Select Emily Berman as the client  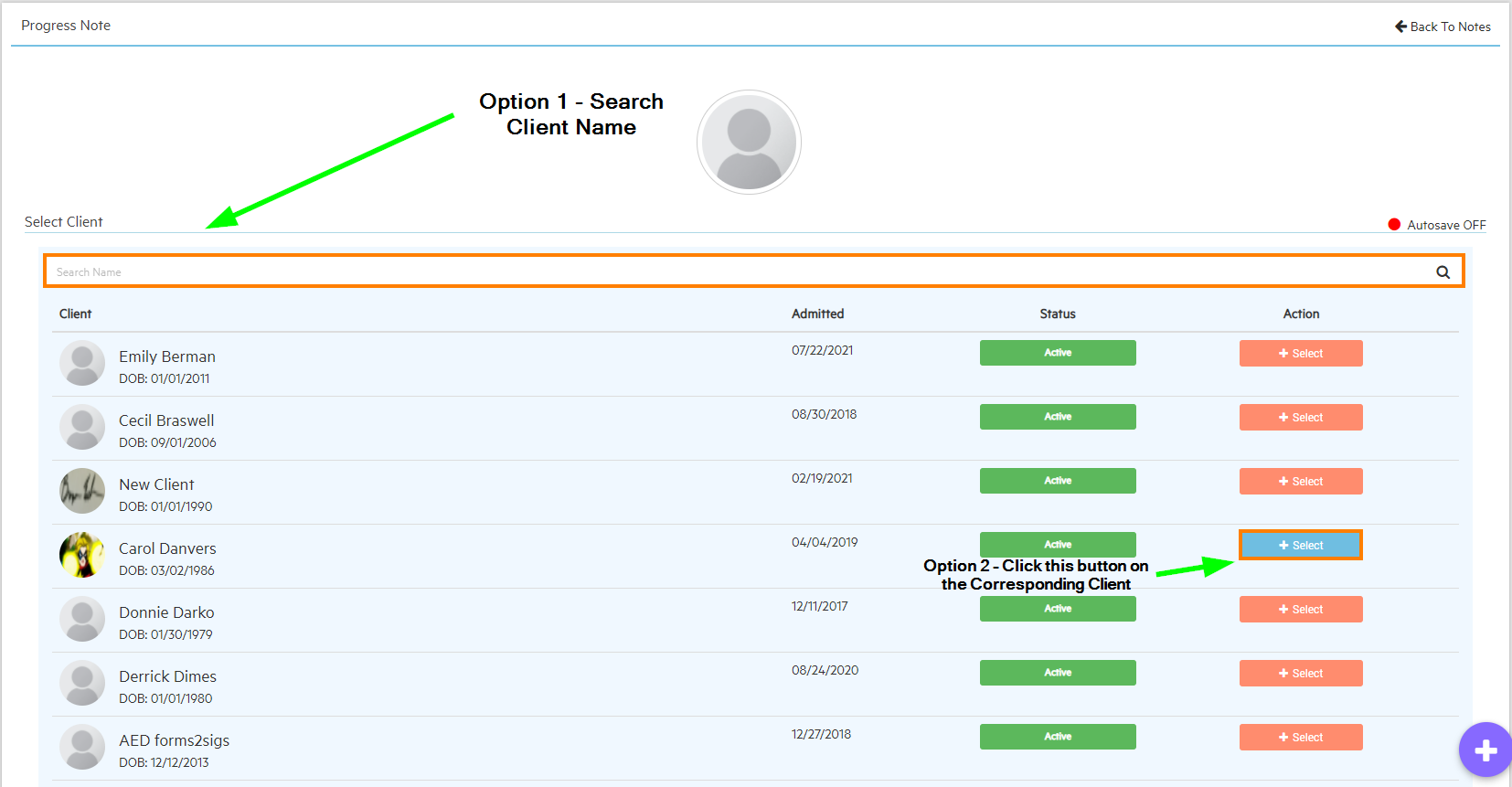(1300, 354)
